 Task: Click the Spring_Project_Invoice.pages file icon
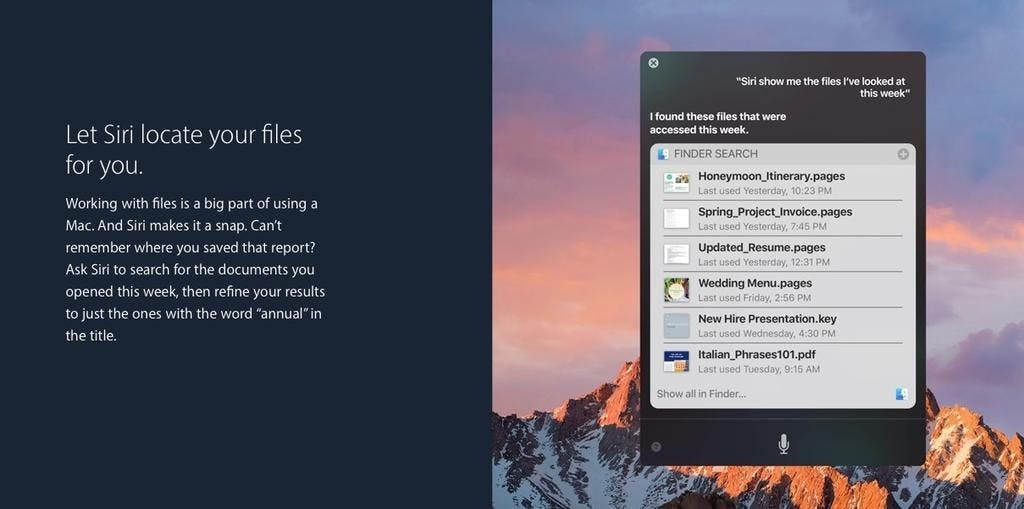(677, 219)
